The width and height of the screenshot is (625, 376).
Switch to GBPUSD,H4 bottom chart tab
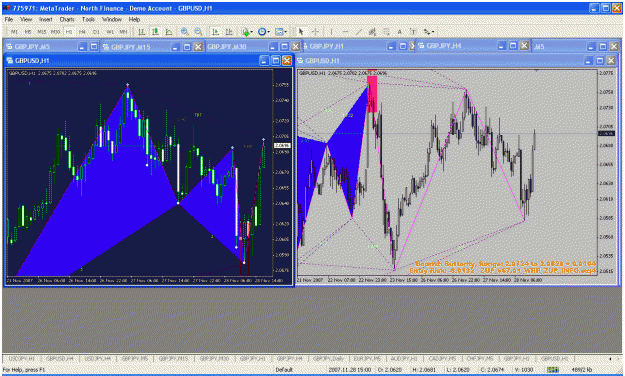60,359
